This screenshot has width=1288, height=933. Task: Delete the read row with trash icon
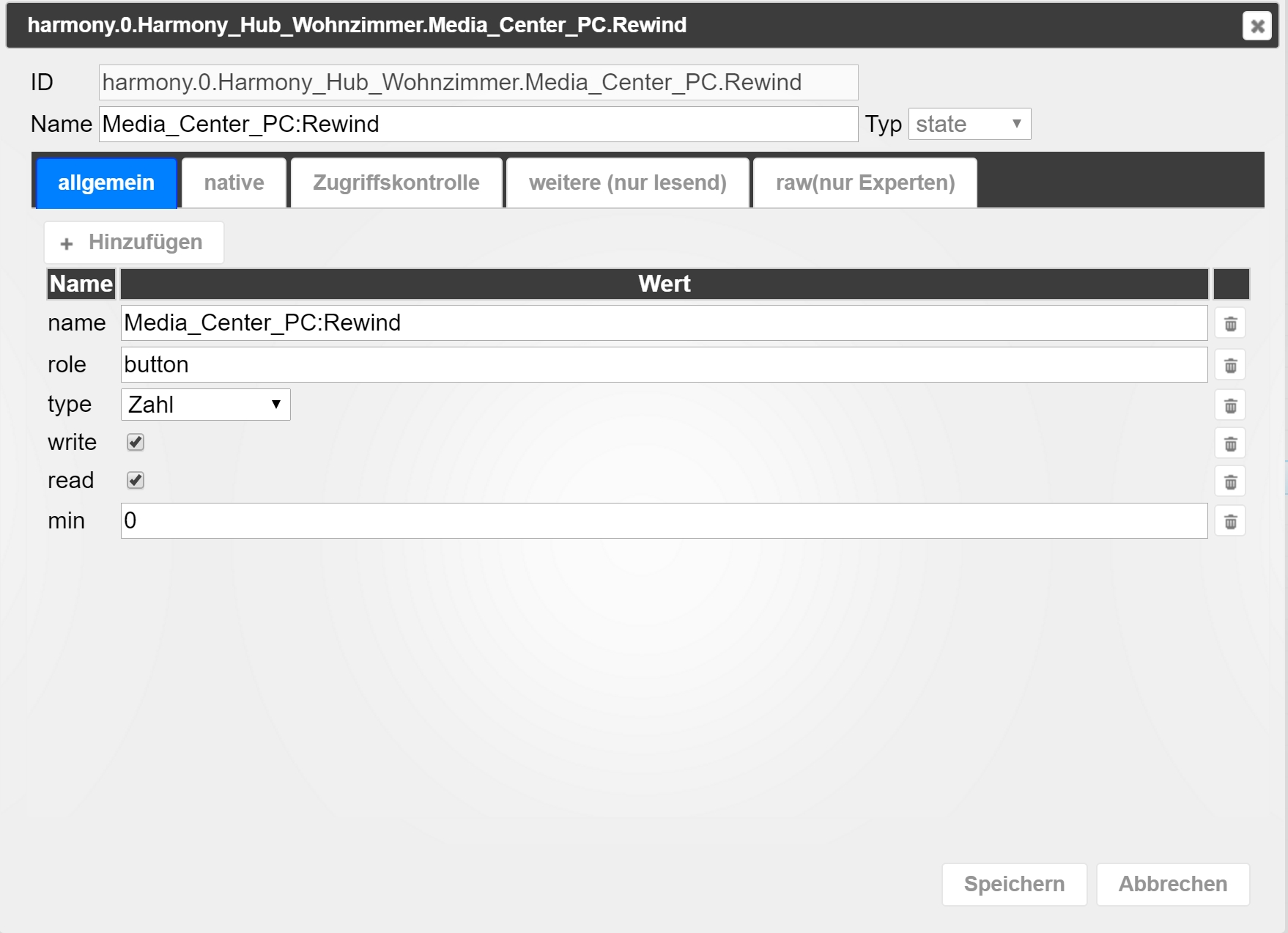pyautogui.click(x=1230, y=482)
